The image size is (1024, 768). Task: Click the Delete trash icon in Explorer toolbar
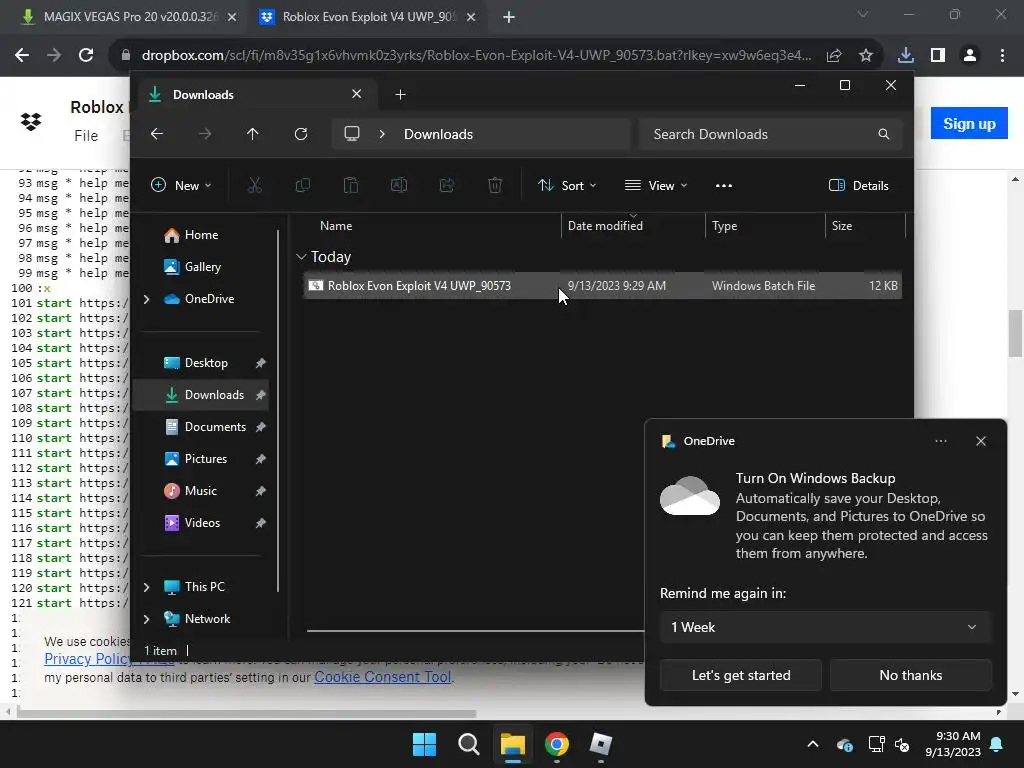coord(495,185)
